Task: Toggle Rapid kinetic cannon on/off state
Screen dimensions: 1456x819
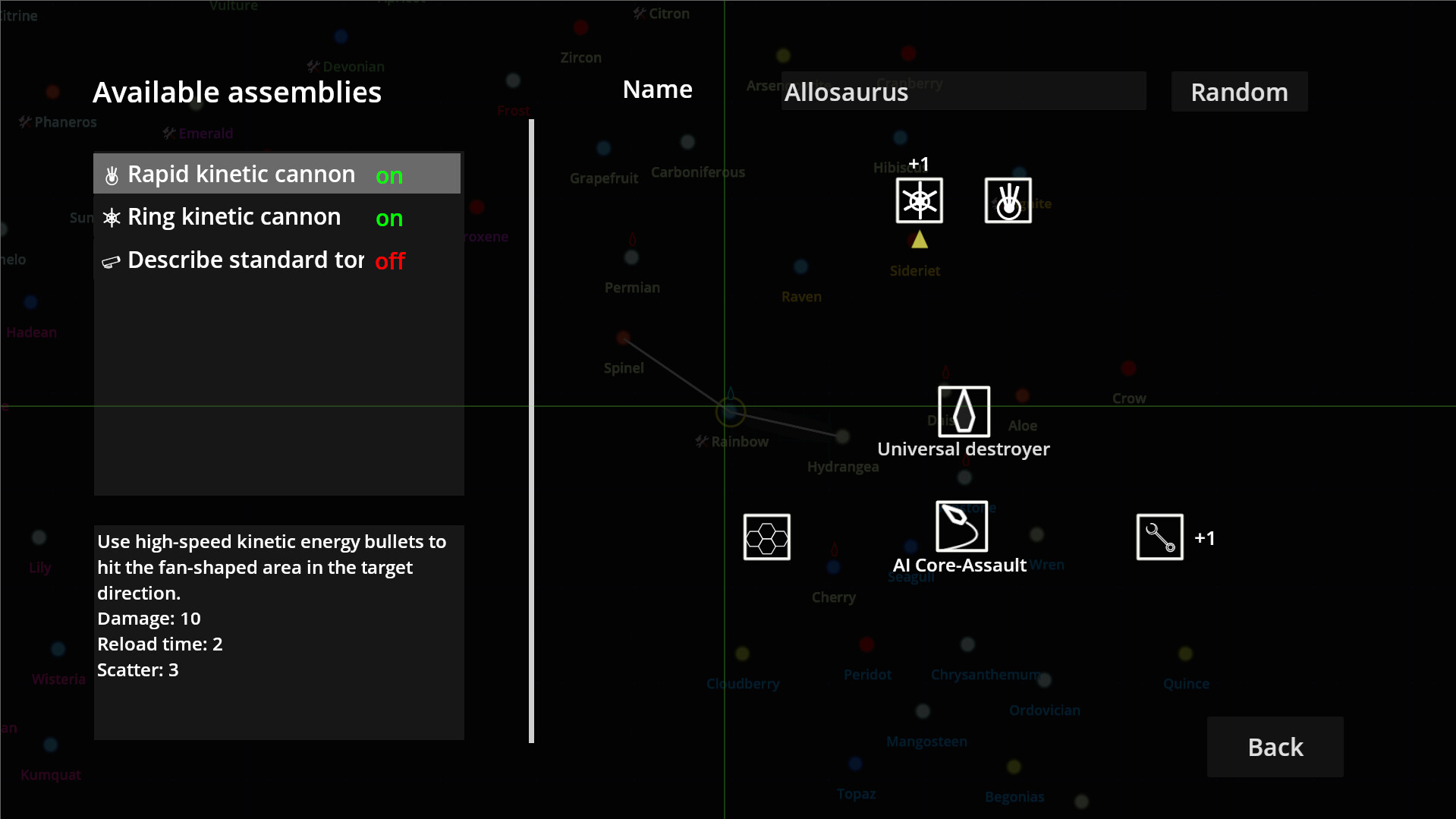Action: pos(389,176)
